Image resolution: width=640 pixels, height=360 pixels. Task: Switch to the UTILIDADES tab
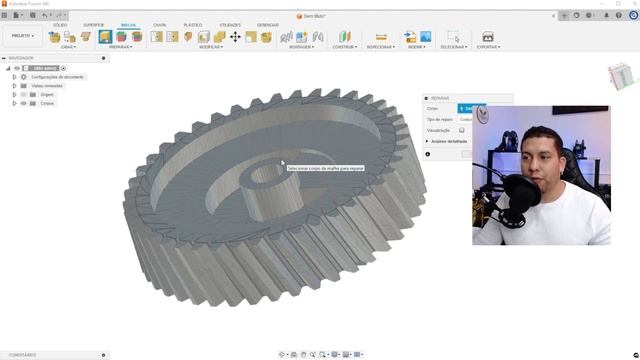coord(230,25)
